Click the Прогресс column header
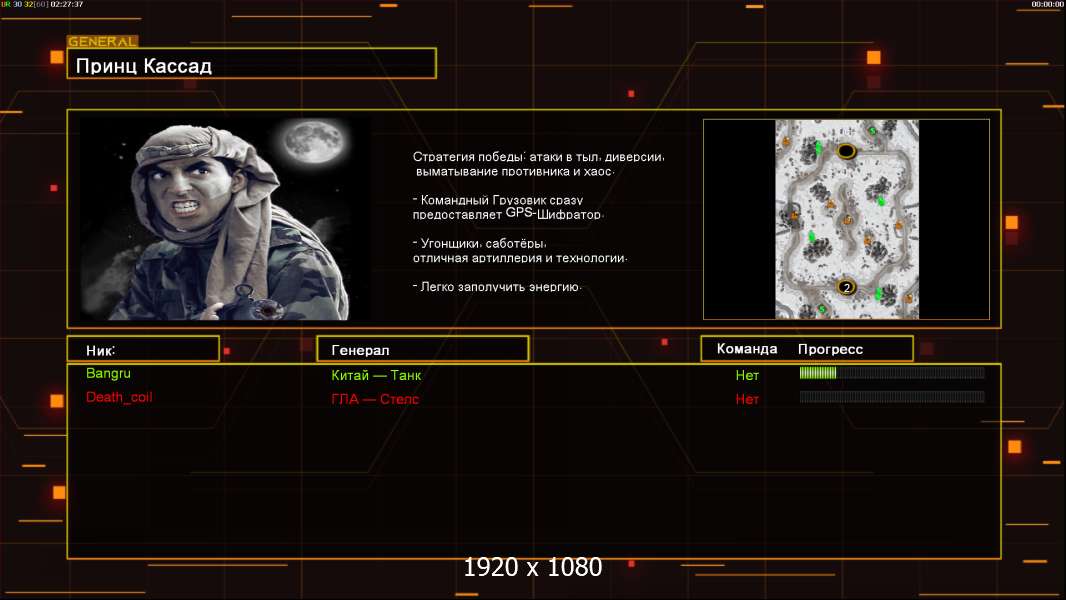1066x600 pixels. pos(830,349)
